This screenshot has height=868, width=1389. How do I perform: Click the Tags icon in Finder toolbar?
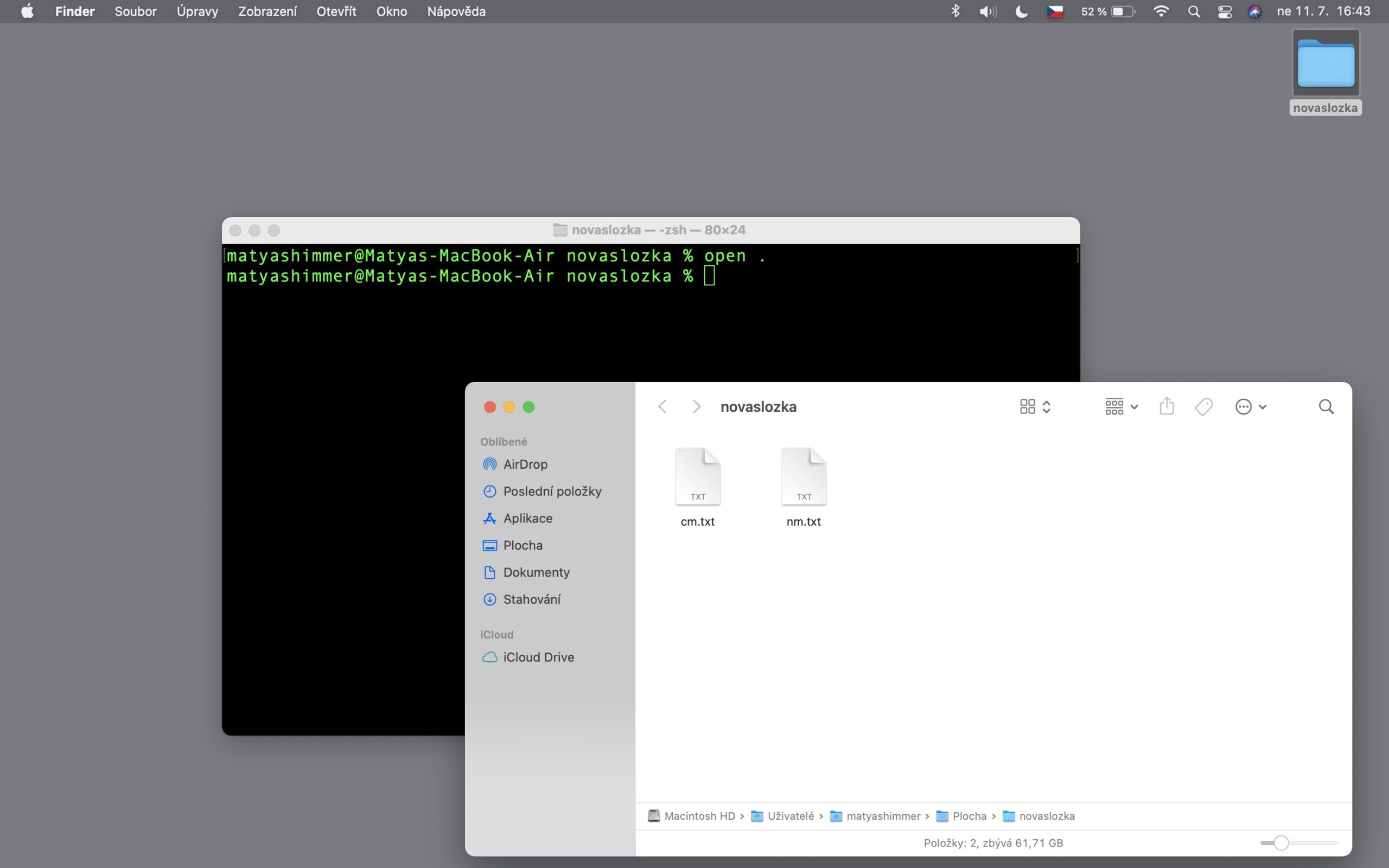[x=1203, y=406]
